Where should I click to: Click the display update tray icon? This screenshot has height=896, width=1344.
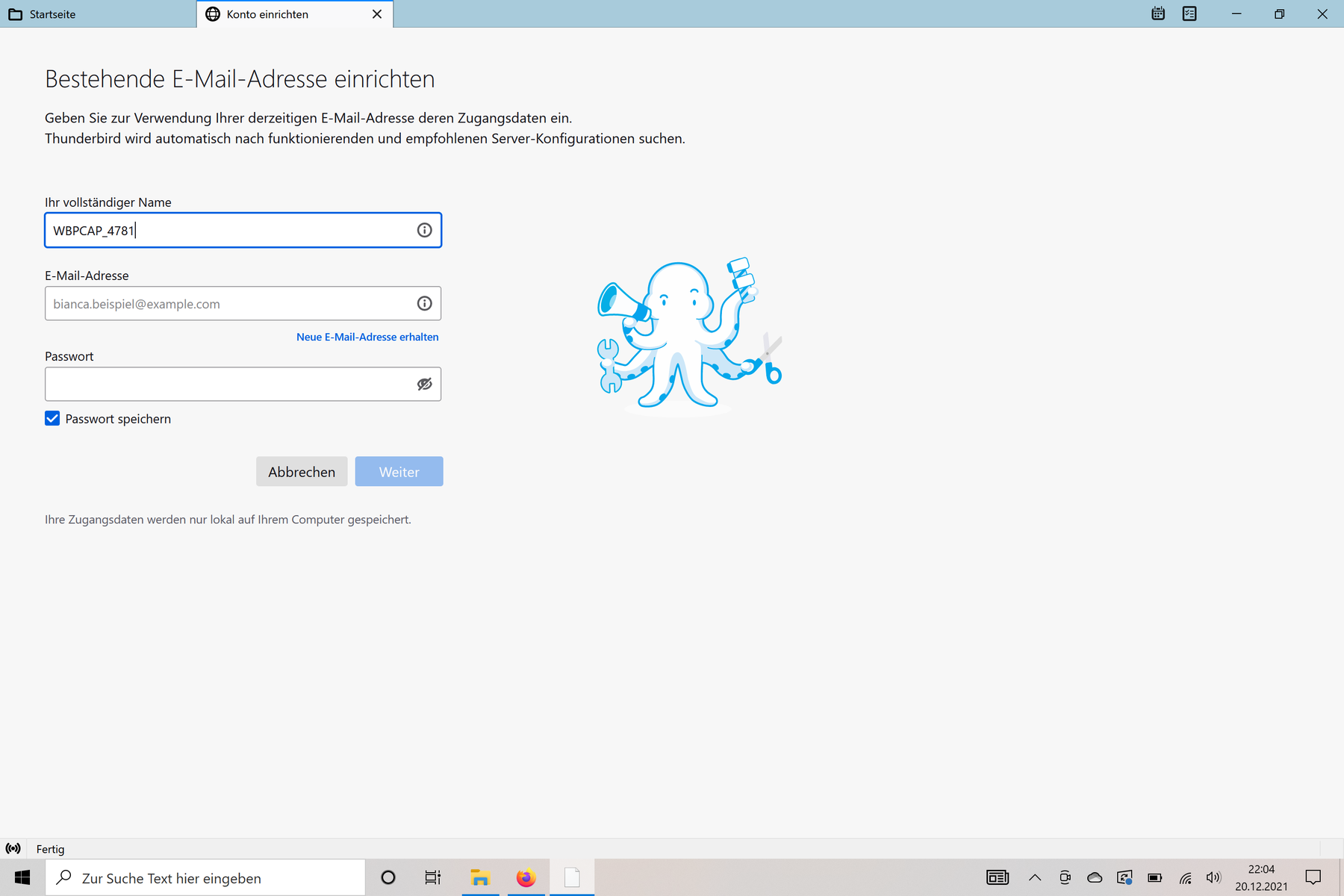[1124, 877]
